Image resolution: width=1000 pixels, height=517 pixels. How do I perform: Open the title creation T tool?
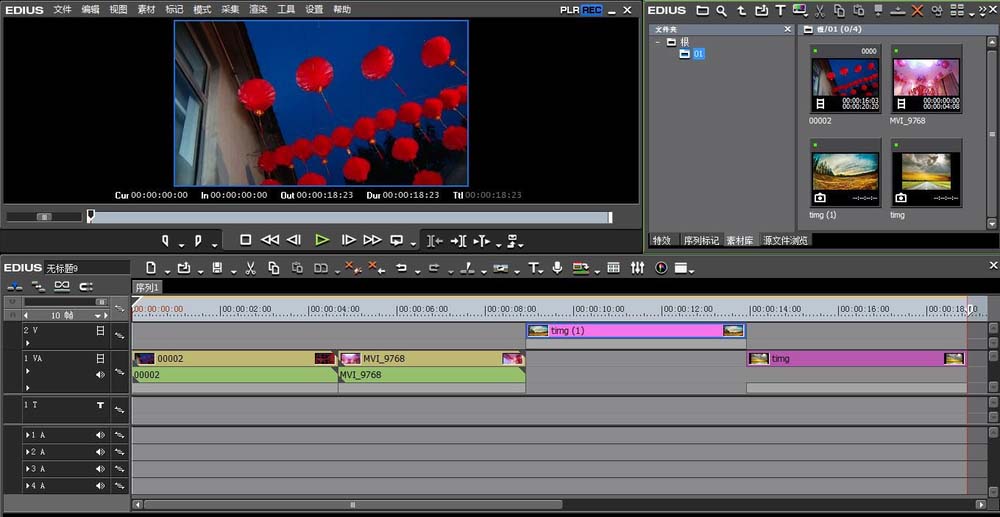pos(534,268)
